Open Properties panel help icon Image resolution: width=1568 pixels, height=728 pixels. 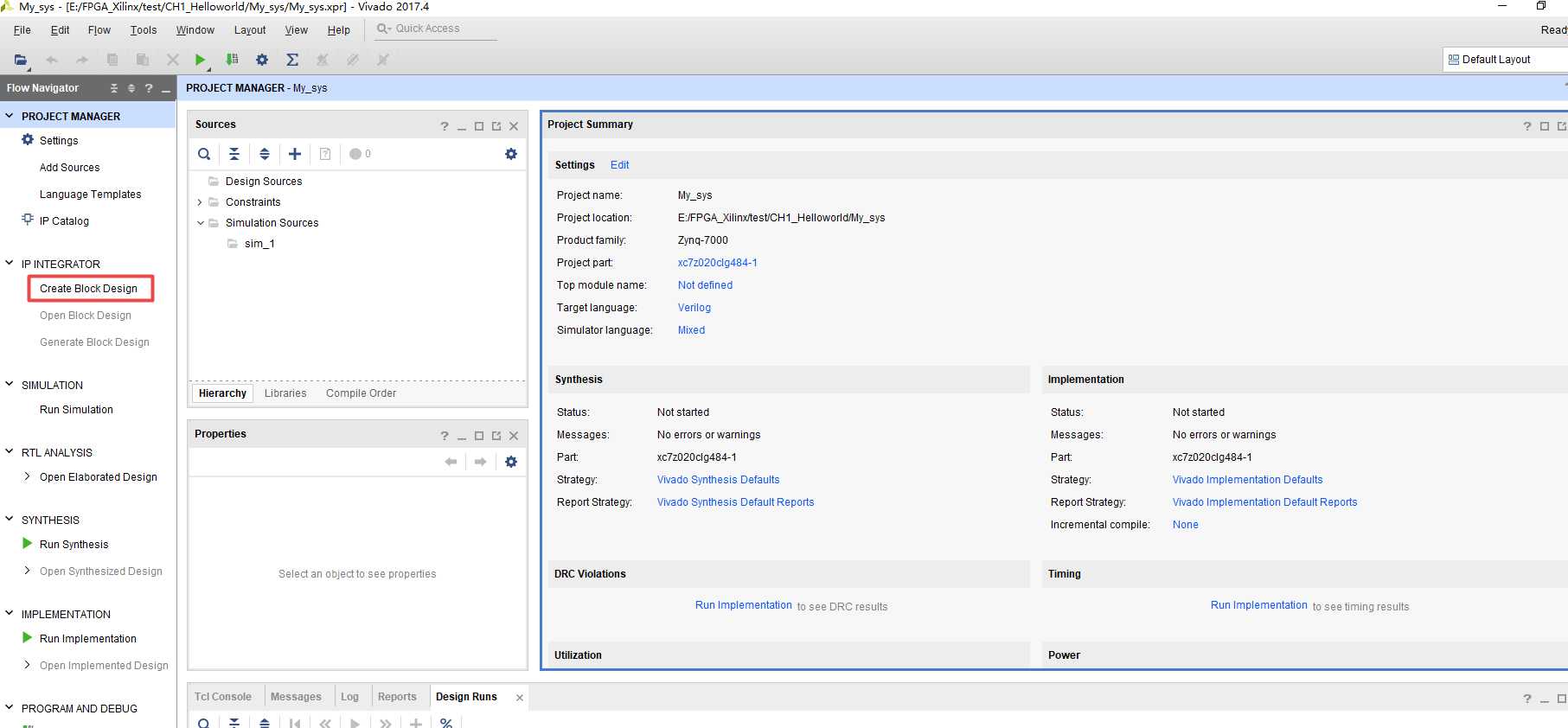pyautogui.click(x=445, y=436)
